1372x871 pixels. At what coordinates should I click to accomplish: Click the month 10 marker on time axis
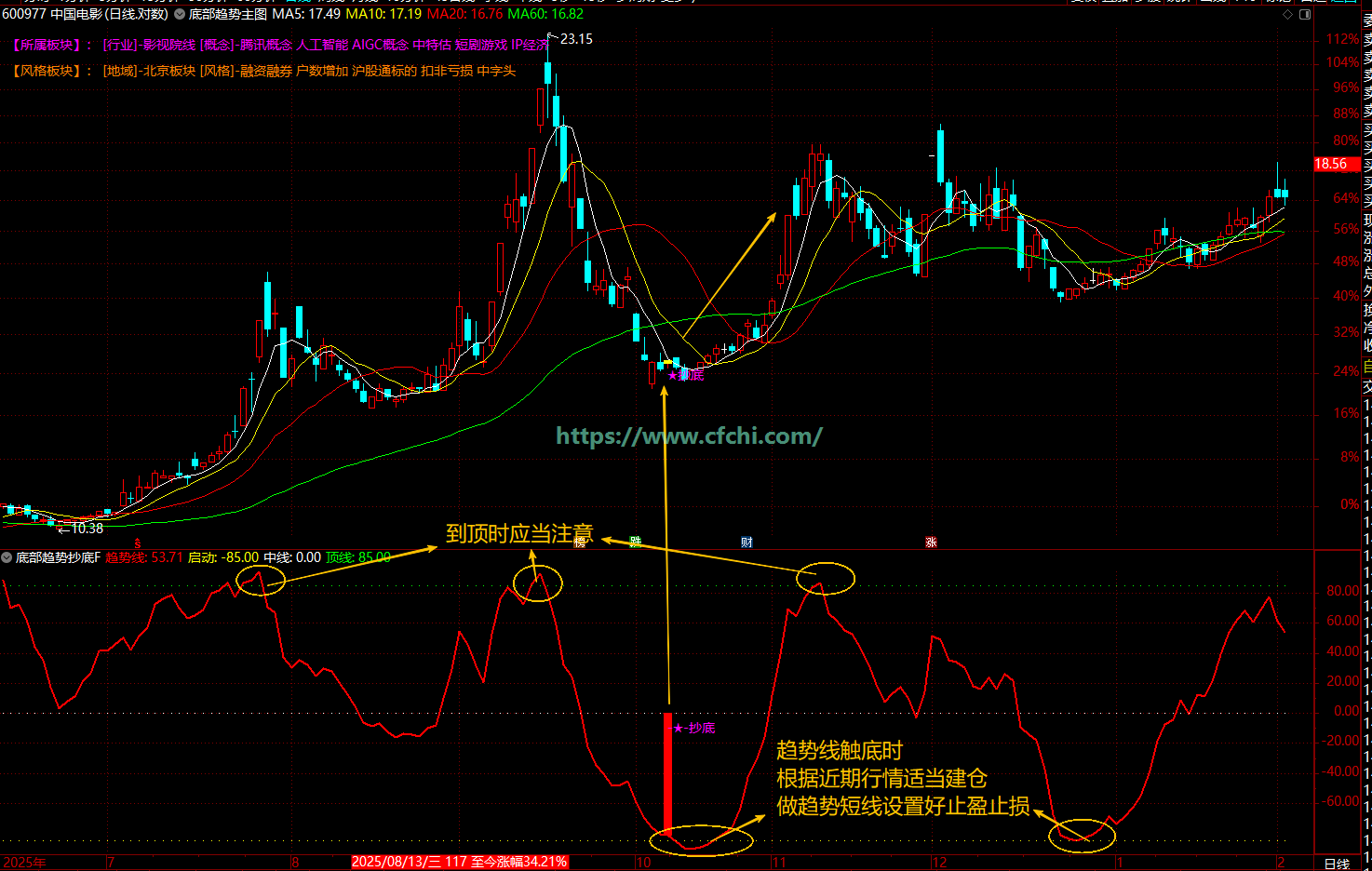tap(644, 863)
